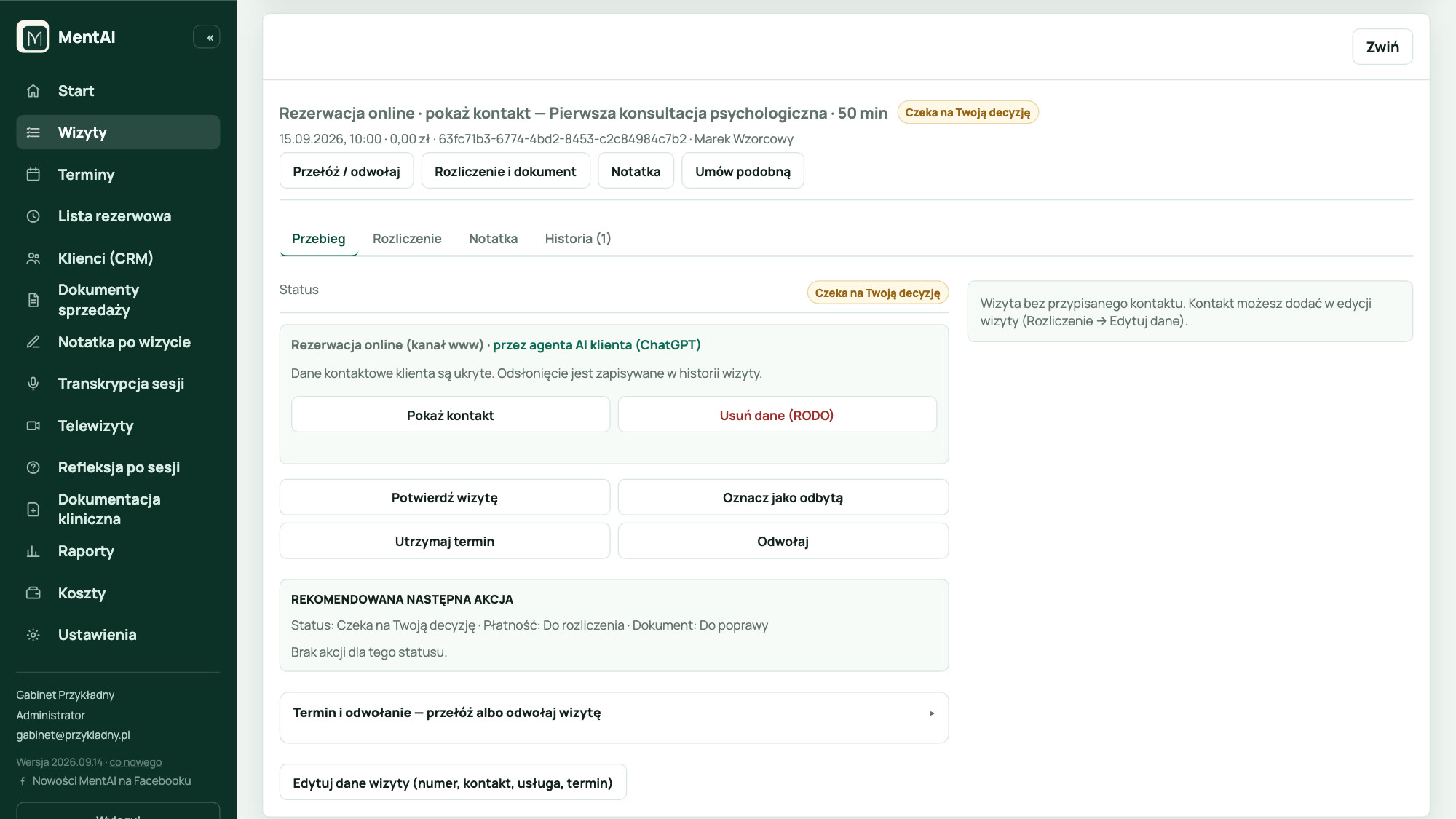Viewport: 1456px width, 819px height.
Task: Click the Dokumentacja kliniczna file-plus icon
Action: coord(33,510)
